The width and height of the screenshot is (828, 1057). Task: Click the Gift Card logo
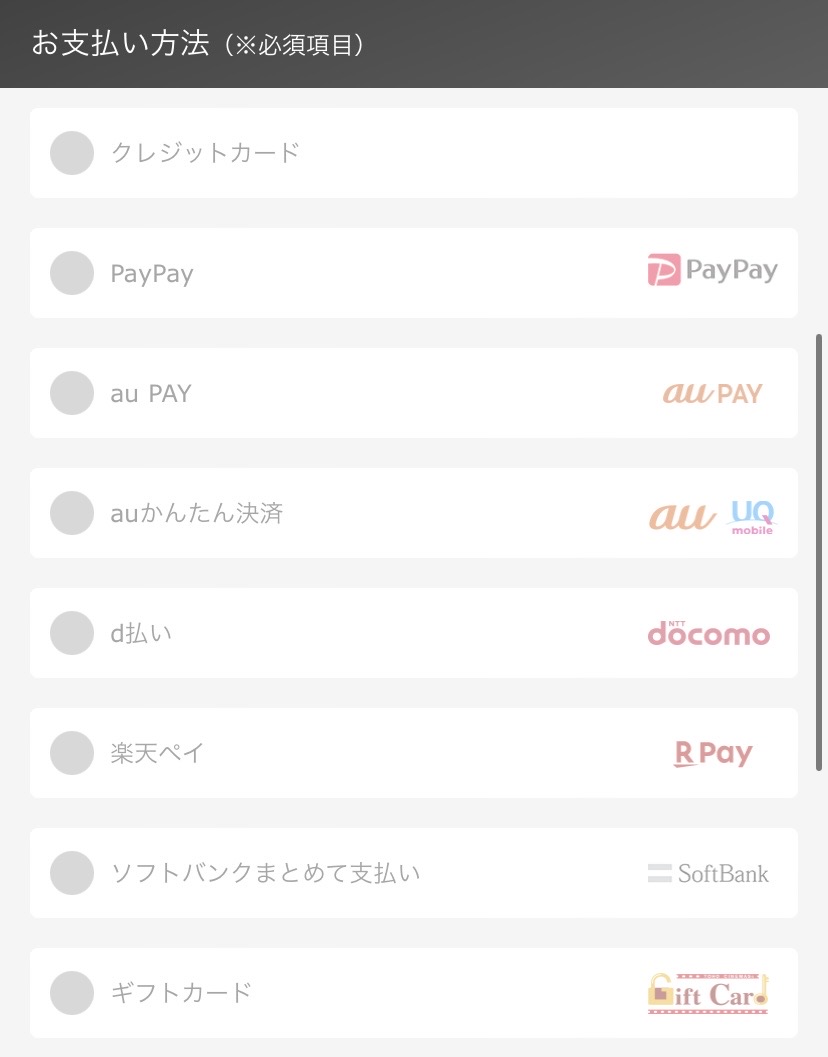point(708,994)
